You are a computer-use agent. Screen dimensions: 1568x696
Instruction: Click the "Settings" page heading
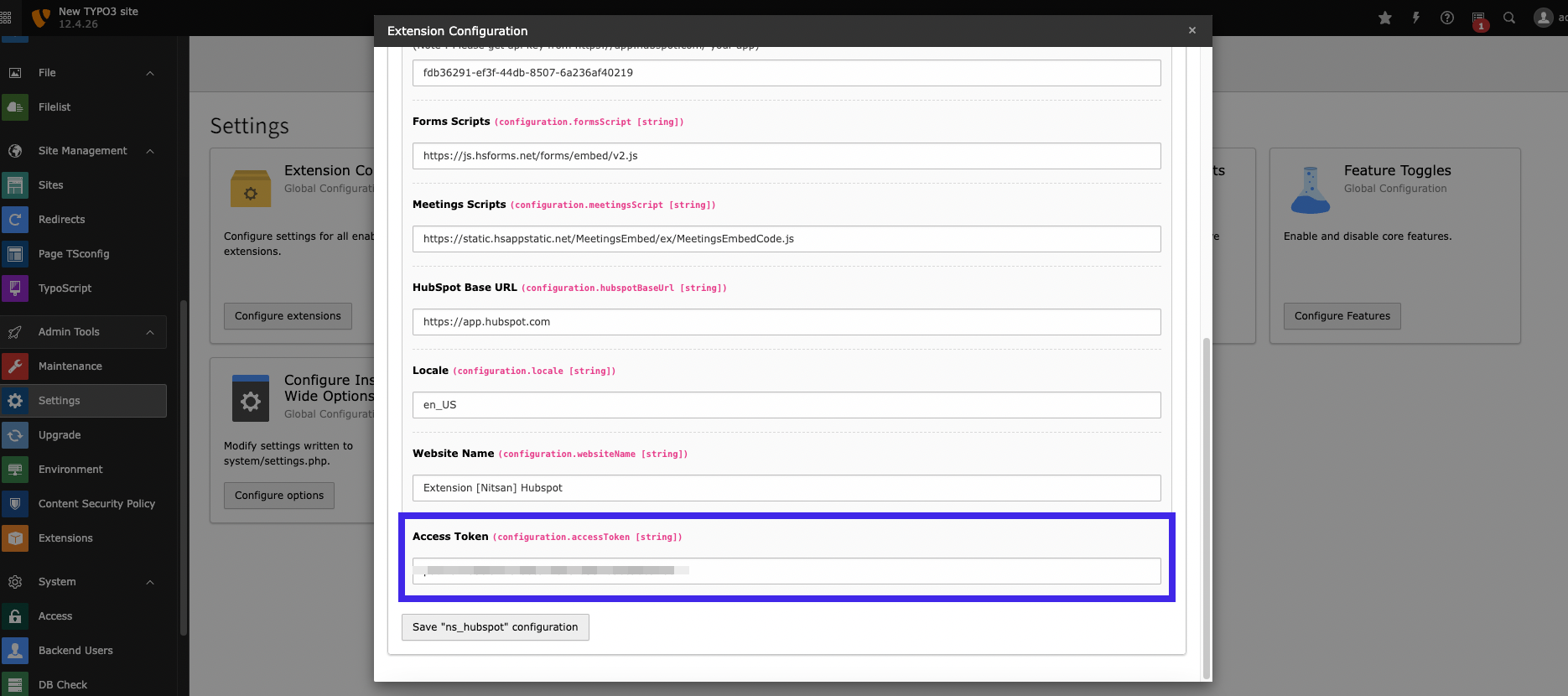249,126
